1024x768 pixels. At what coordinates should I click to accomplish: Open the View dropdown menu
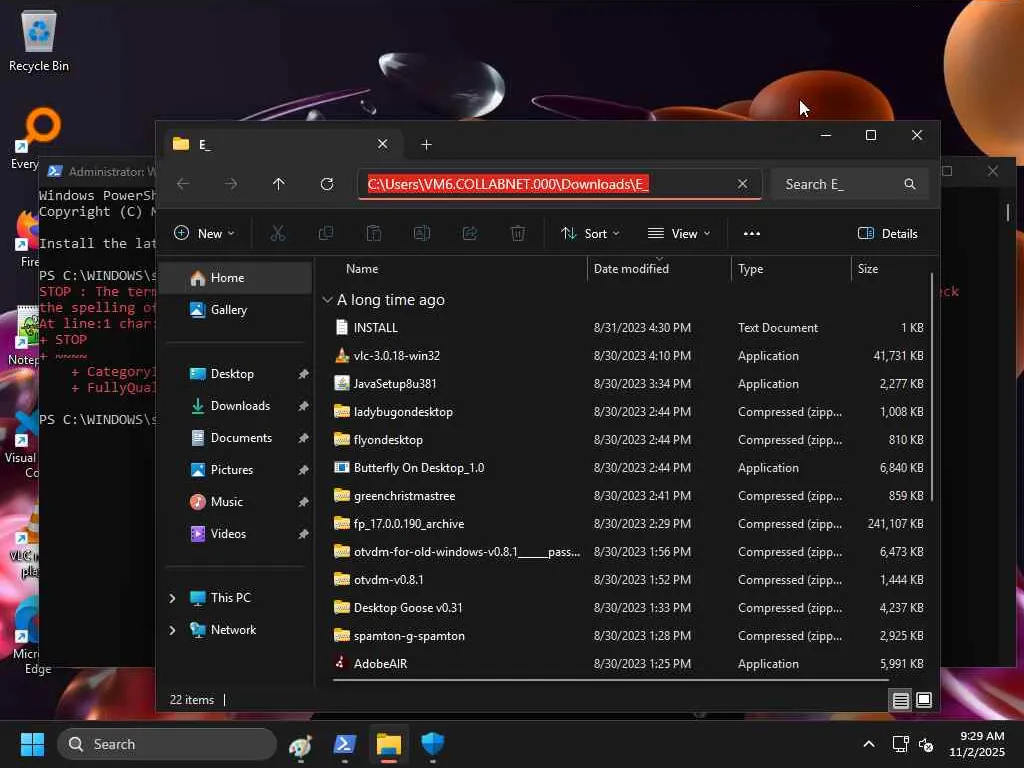[678, 233]
